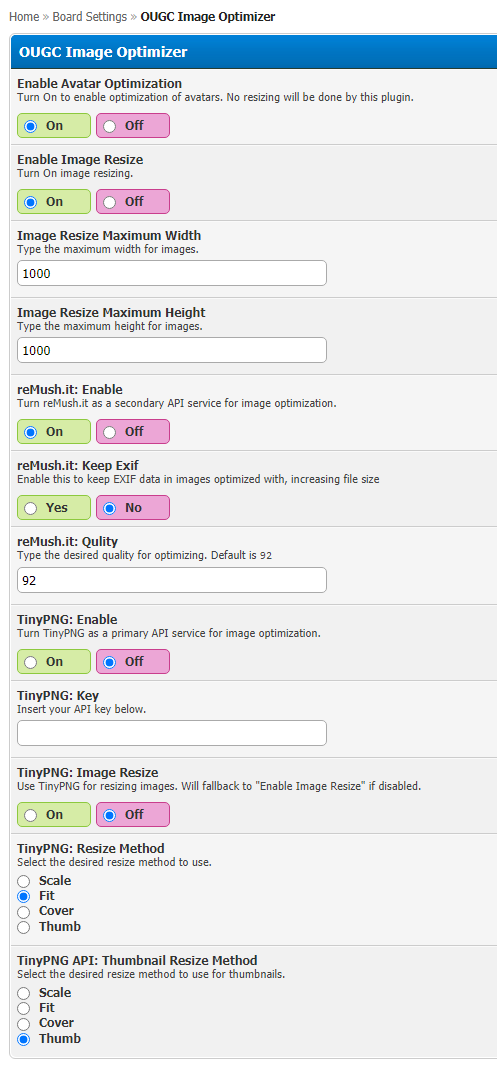Select No for reMush.it Keep Exif
The image size is (497, 1066).
(x=133, y=508)
